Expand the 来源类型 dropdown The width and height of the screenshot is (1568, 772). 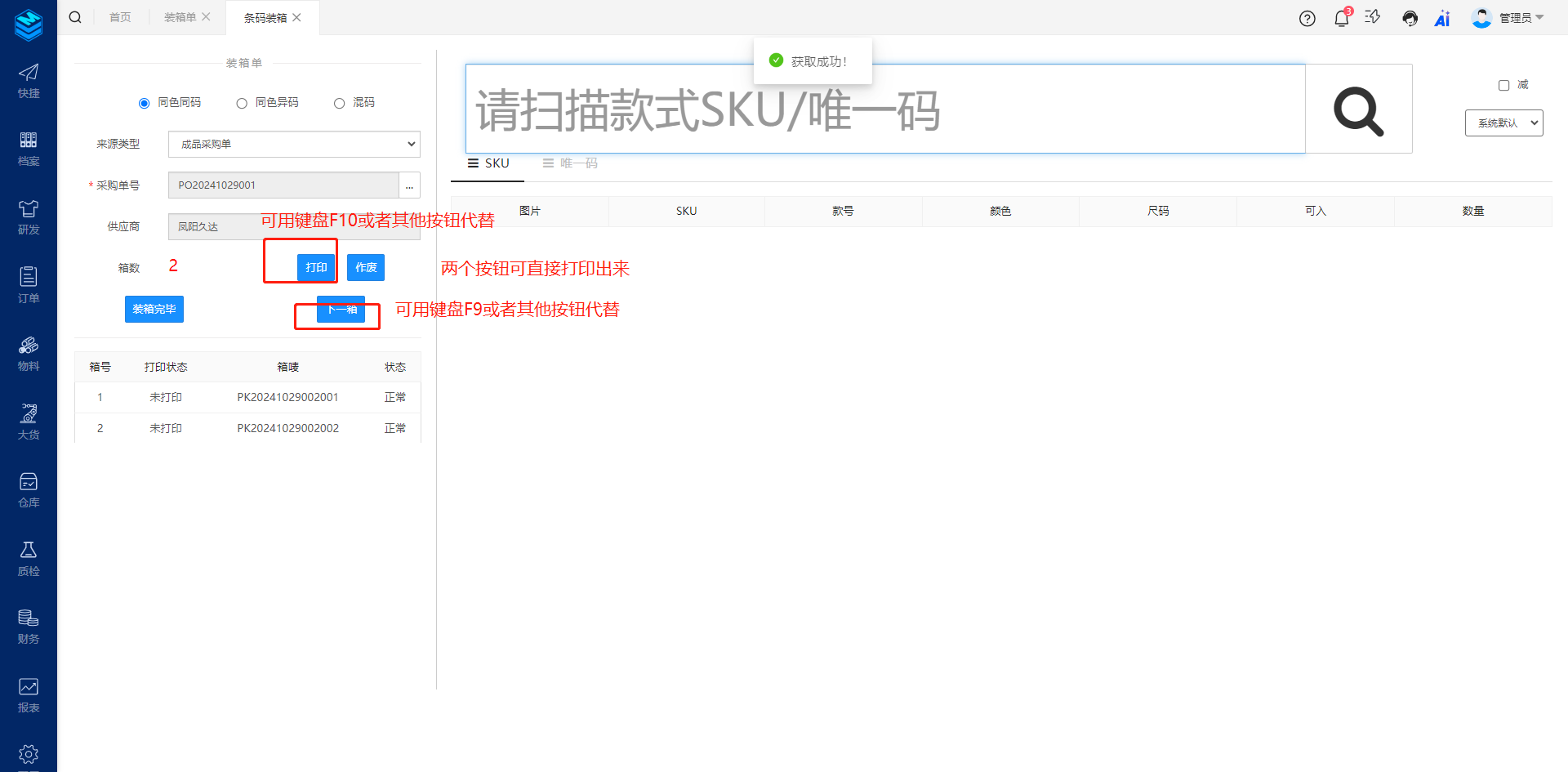pos(294,144)
